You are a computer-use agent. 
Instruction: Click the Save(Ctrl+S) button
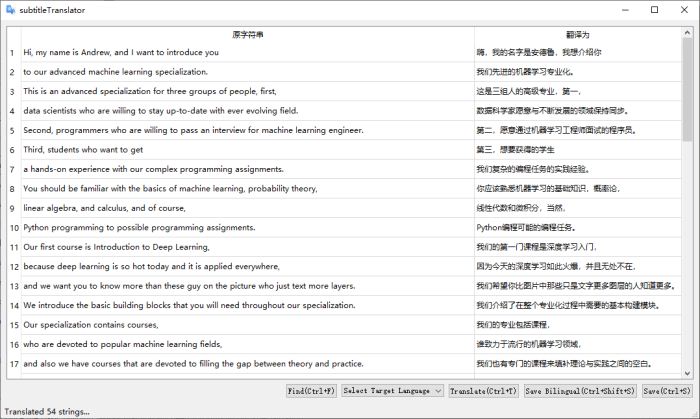tap(667, 391)
